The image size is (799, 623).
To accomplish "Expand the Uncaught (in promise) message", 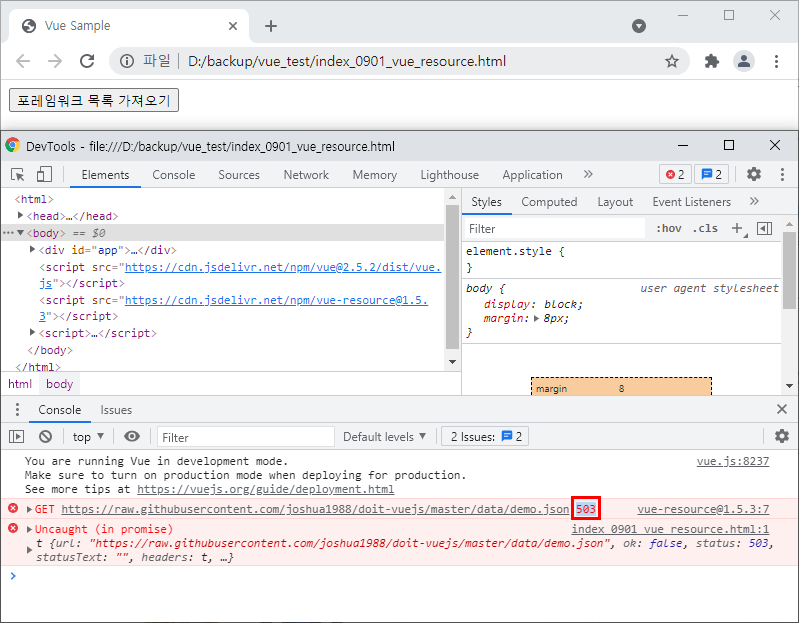I will click(x=30, y=529).
